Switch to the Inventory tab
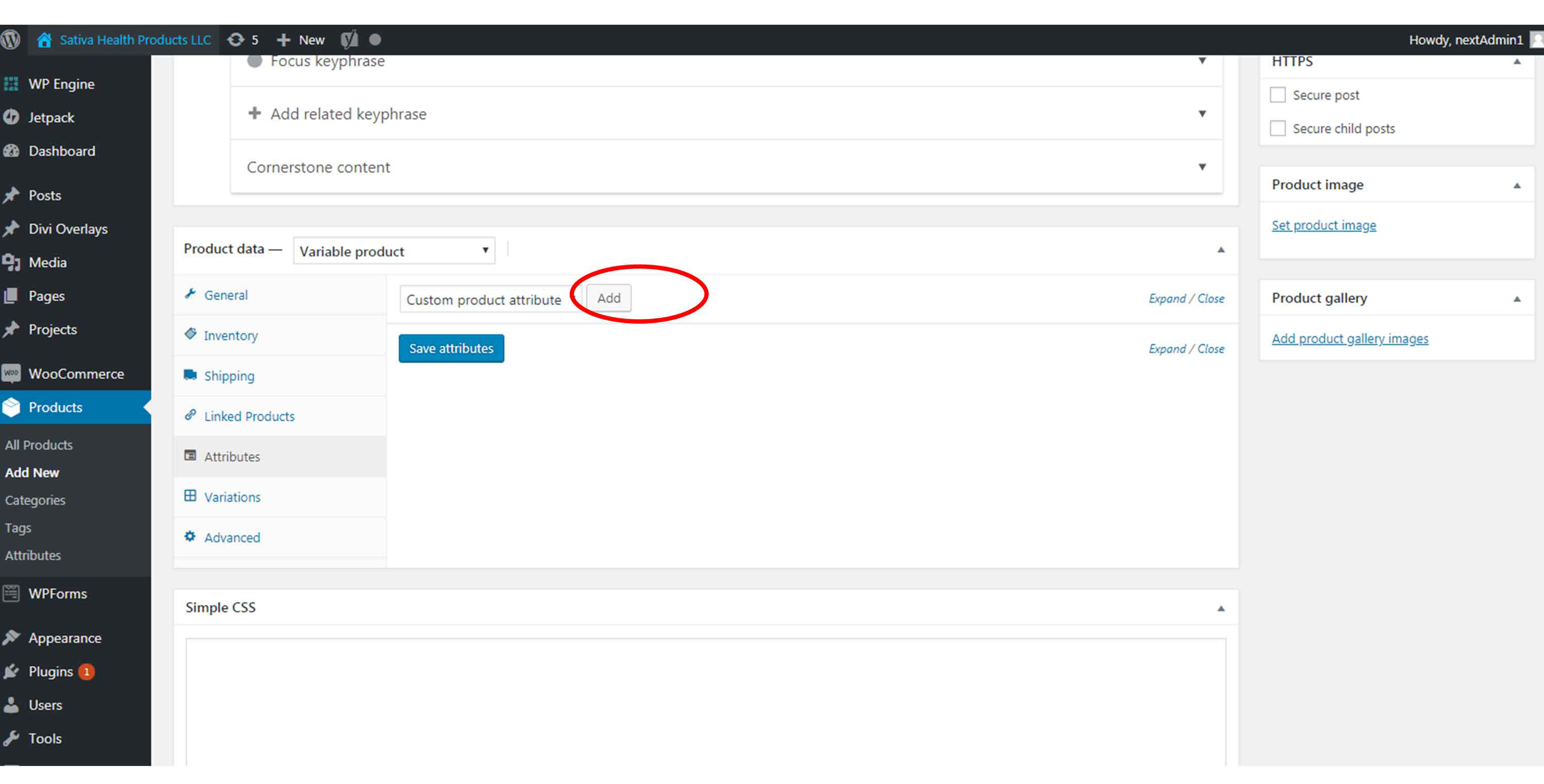Image resolution: width=1544 pixels, height=784 pixels. pyautogui.click(x=280, y=335)
